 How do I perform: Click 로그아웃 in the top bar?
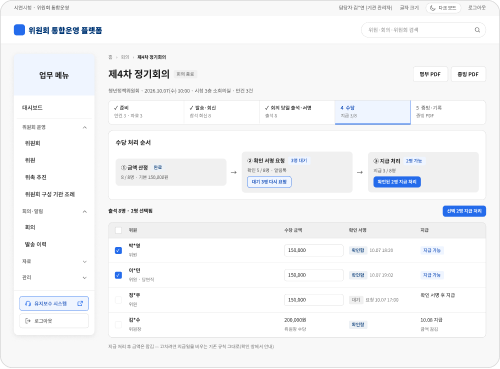tap(477, 8)
